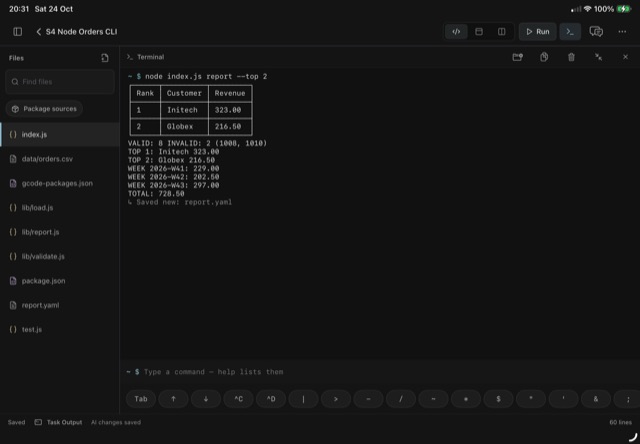Tap the down arrow history key
Viewport: 640px width, 444px height.
(x=206, y=399)
